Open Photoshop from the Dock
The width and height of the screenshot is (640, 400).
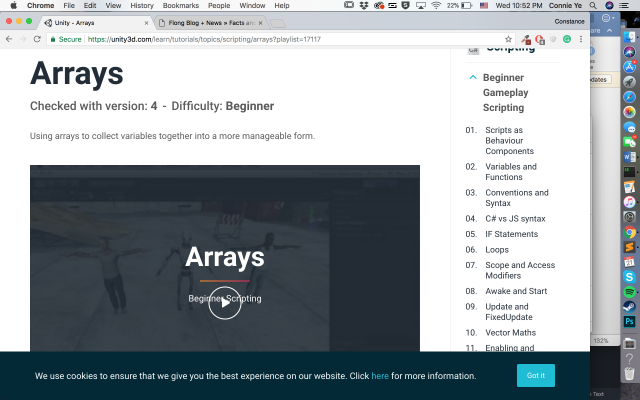pyautogui.click(x=629, y=322)
